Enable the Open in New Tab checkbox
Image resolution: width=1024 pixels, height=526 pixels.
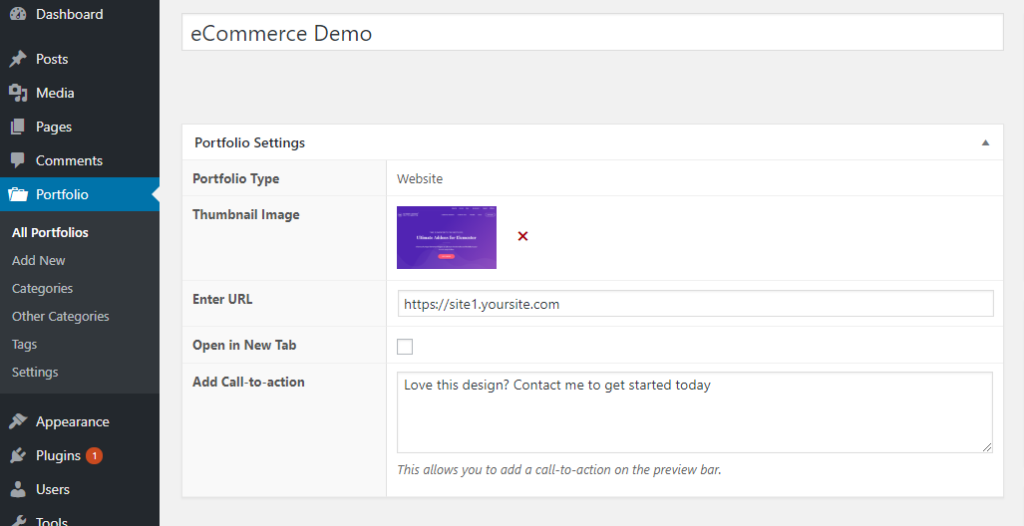[x=405, y=346]
